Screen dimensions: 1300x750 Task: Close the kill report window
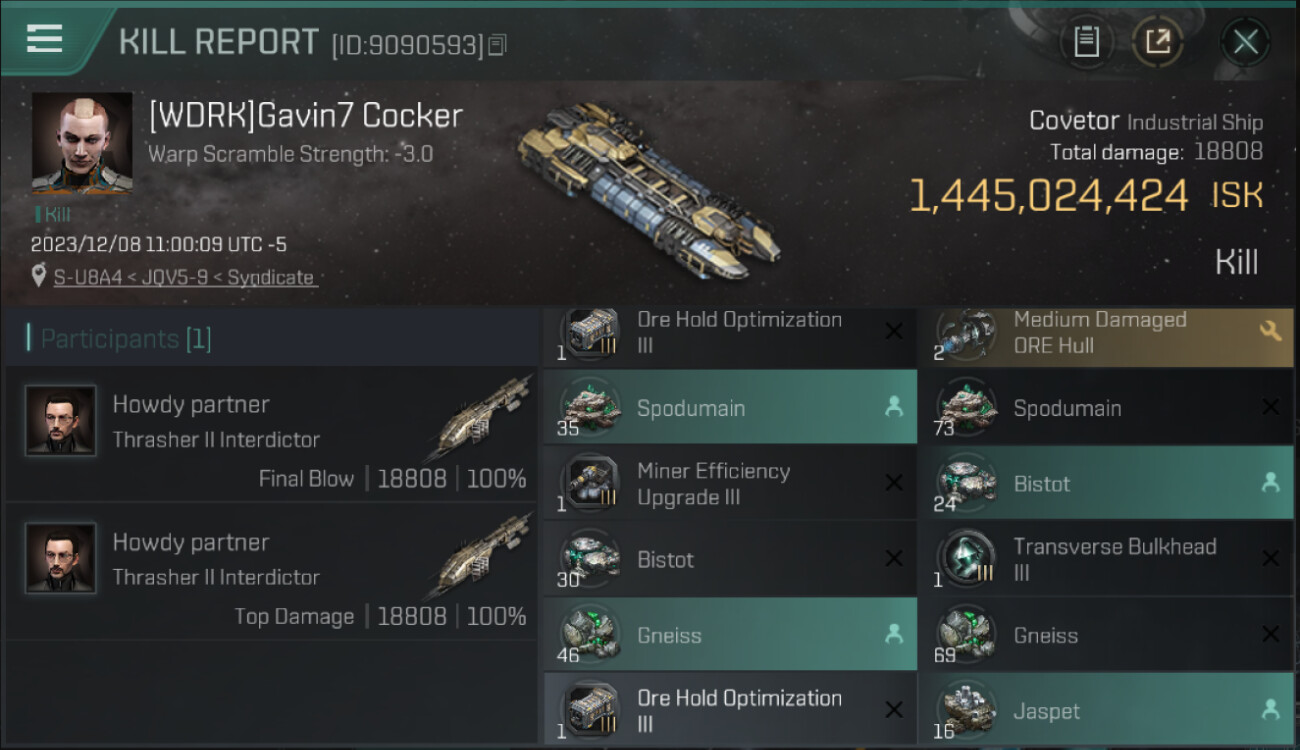tap(1245, 42)
